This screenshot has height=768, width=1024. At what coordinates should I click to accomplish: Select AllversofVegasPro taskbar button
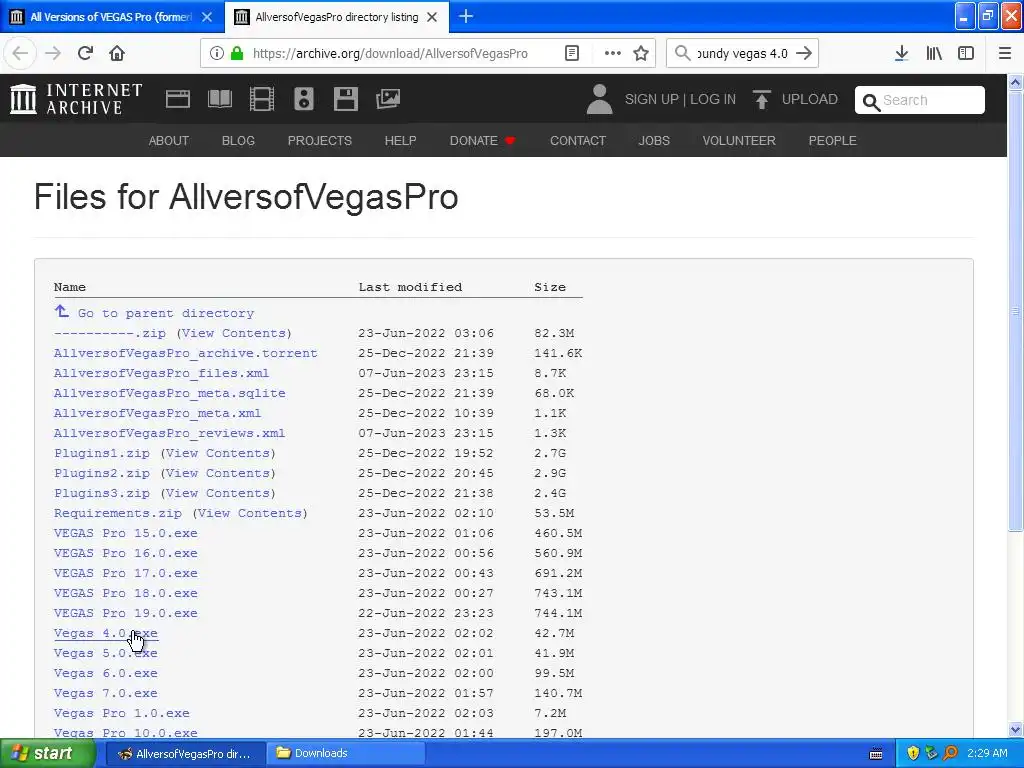185,754
